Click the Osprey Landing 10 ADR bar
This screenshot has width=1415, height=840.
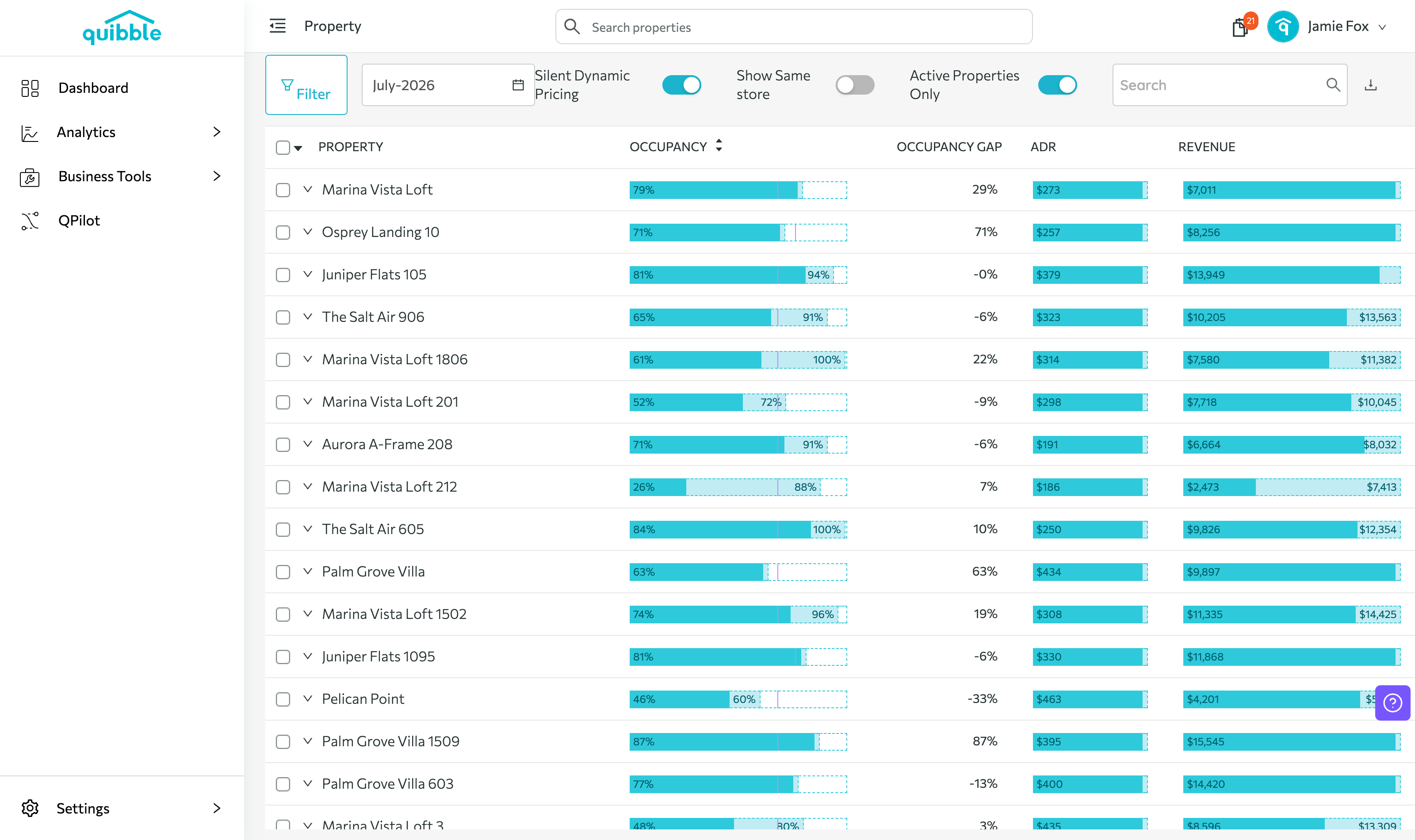tap(1090, 232)
